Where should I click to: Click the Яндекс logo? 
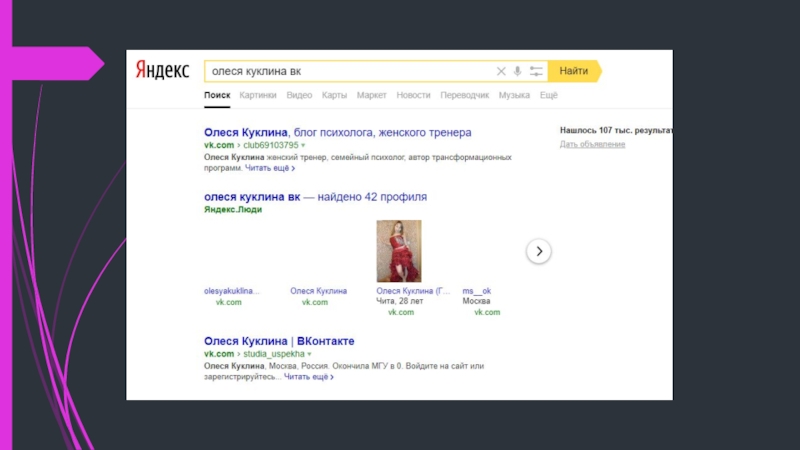(x=162, y=70)
